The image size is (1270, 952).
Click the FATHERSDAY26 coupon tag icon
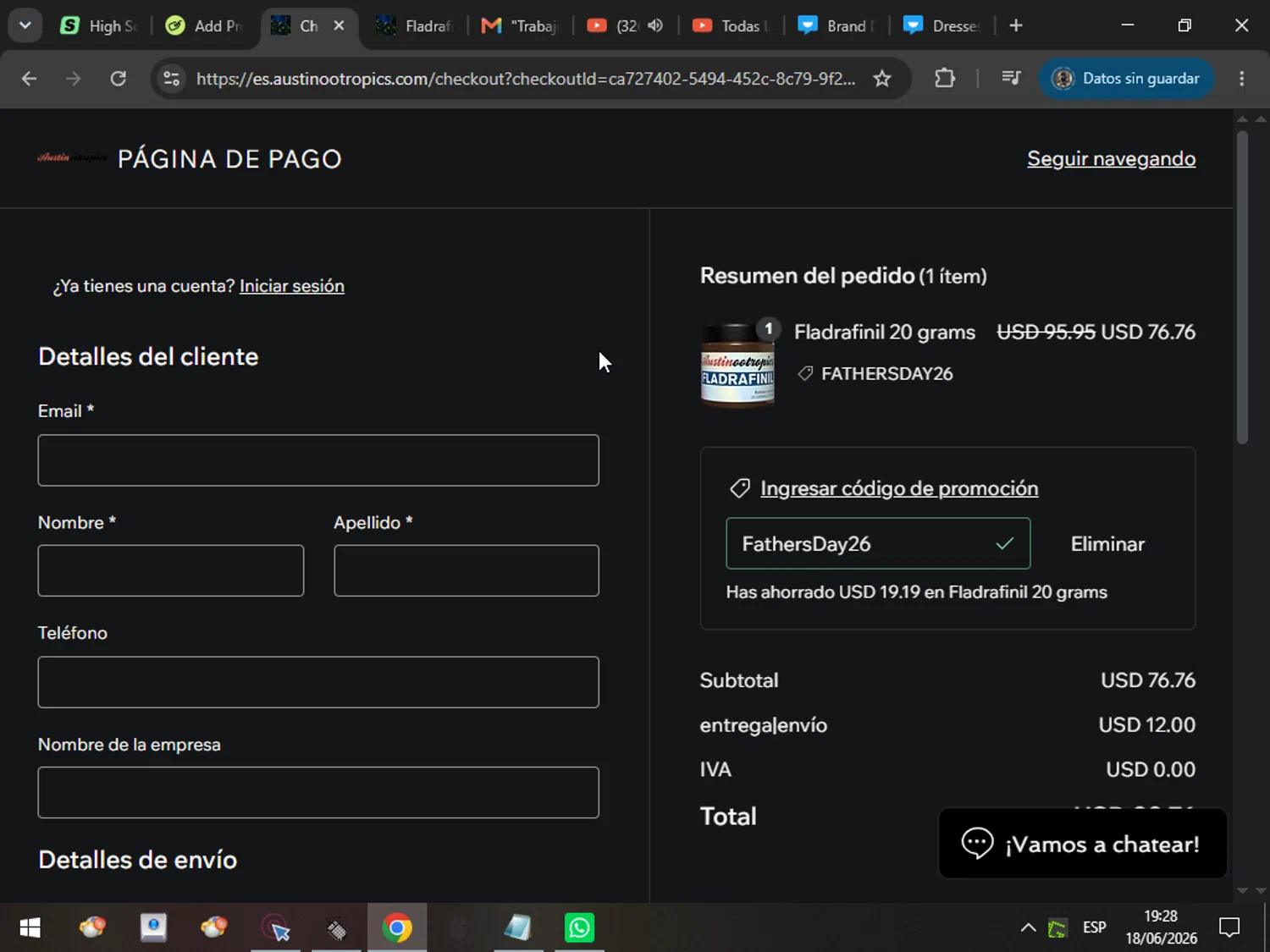[x=805, y=373]
